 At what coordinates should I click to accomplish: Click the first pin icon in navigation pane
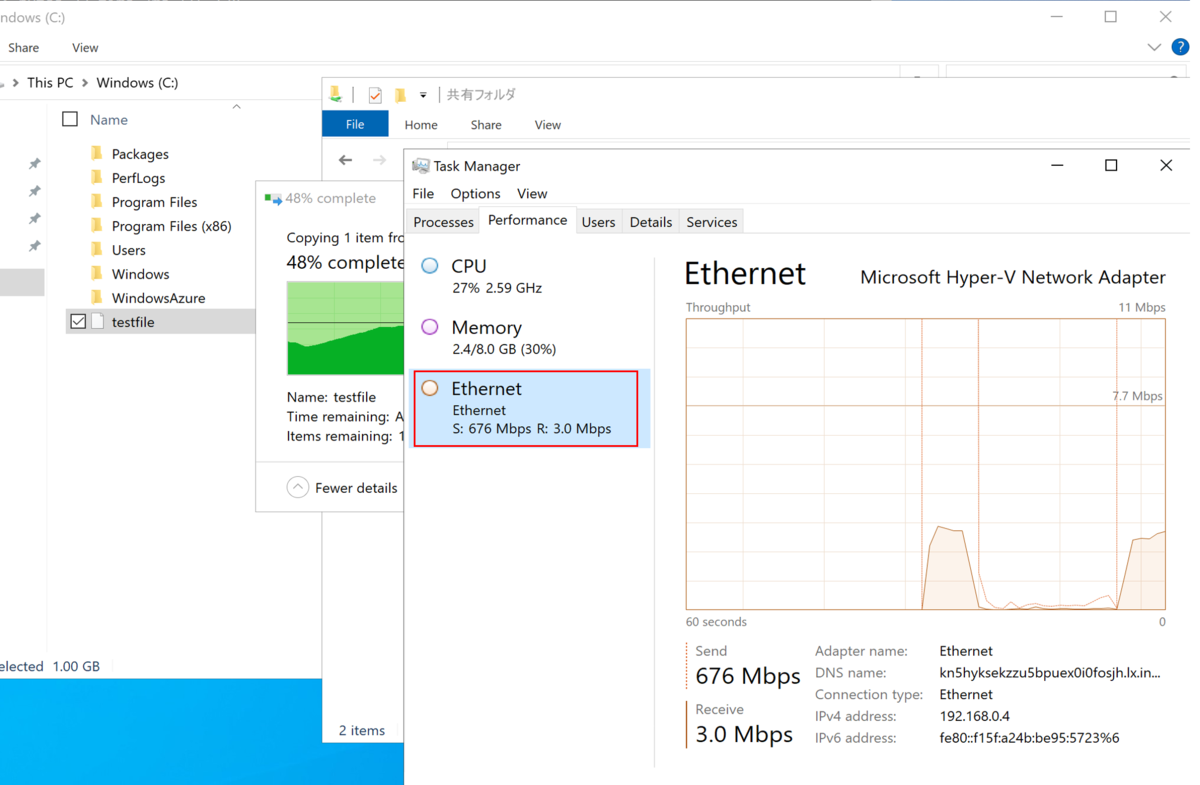tap(34, 163)
